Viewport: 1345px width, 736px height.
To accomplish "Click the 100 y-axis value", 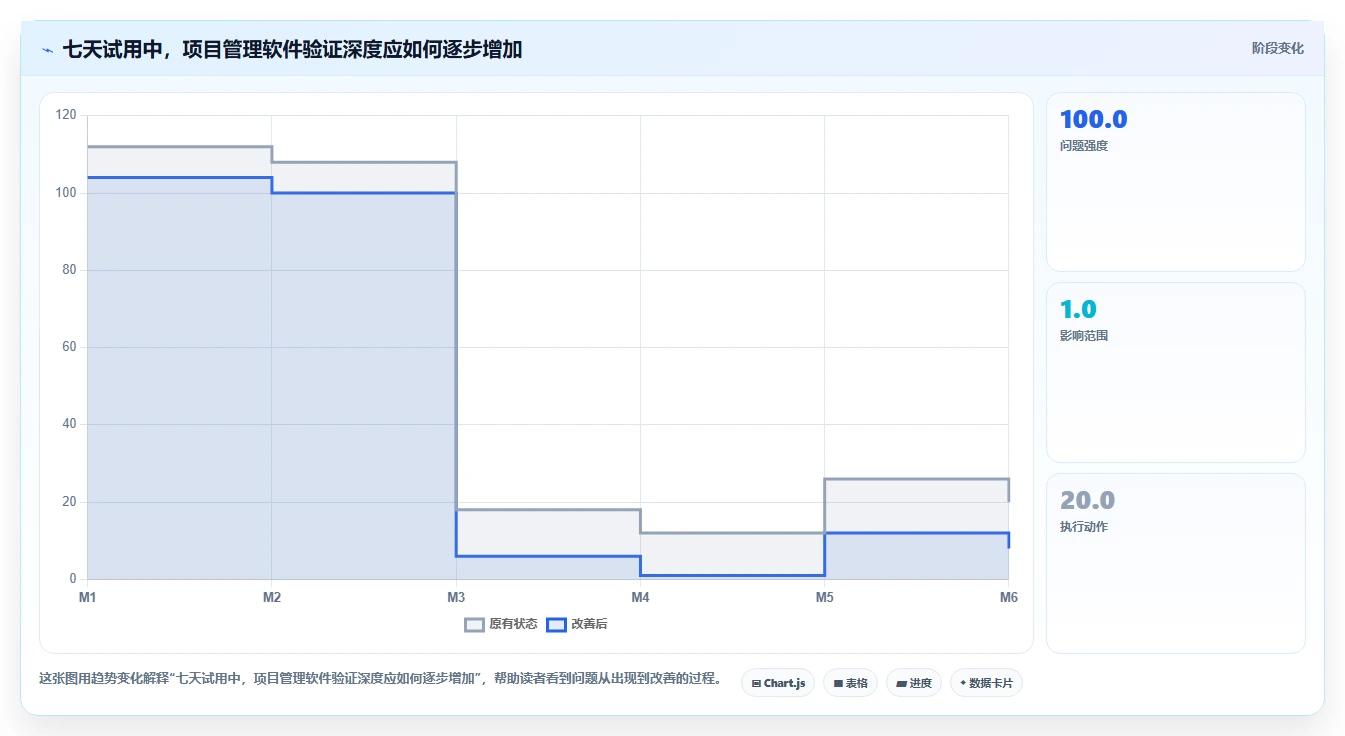I will click(x=66, y=192).
